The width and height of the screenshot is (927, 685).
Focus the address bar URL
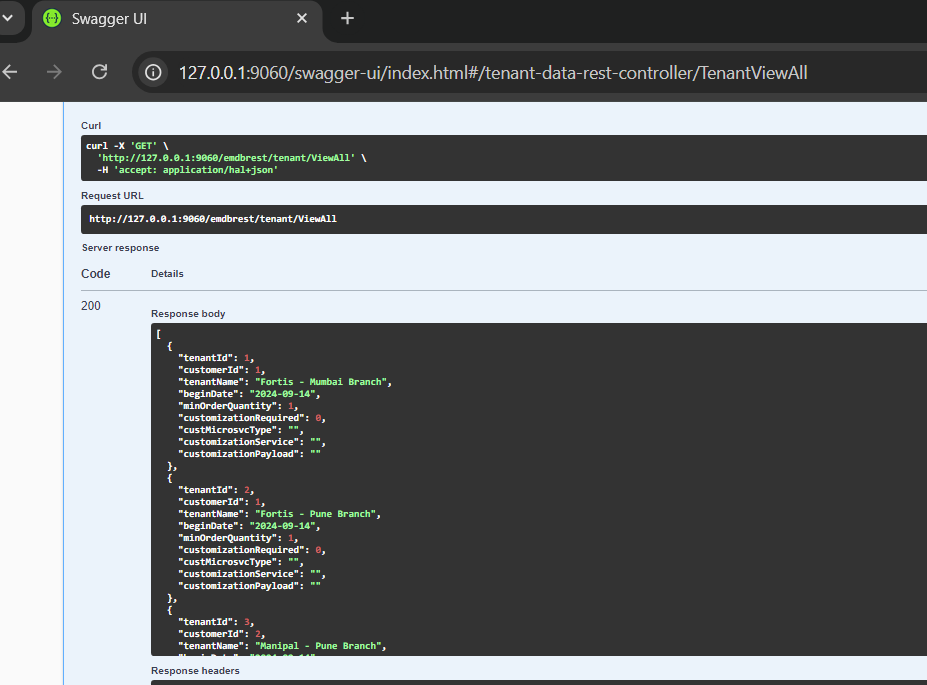492,73
